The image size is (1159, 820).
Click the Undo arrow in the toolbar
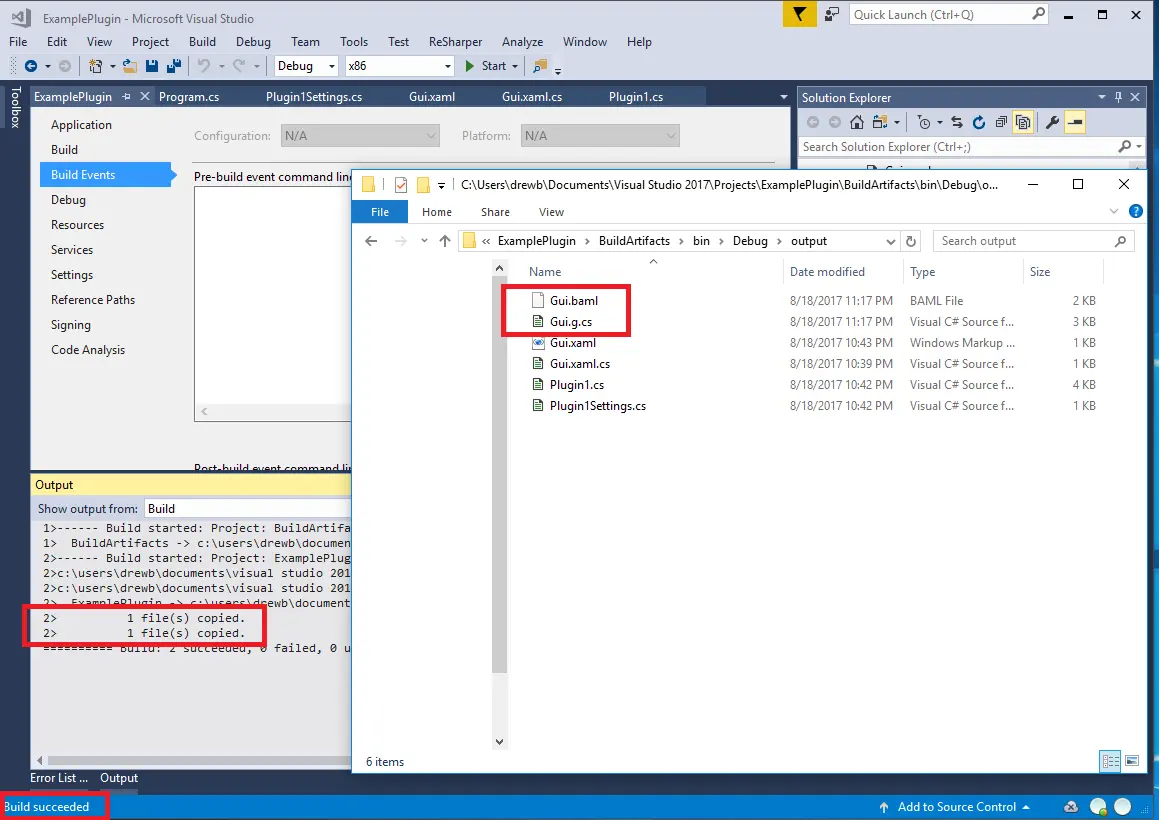[203, 66]
